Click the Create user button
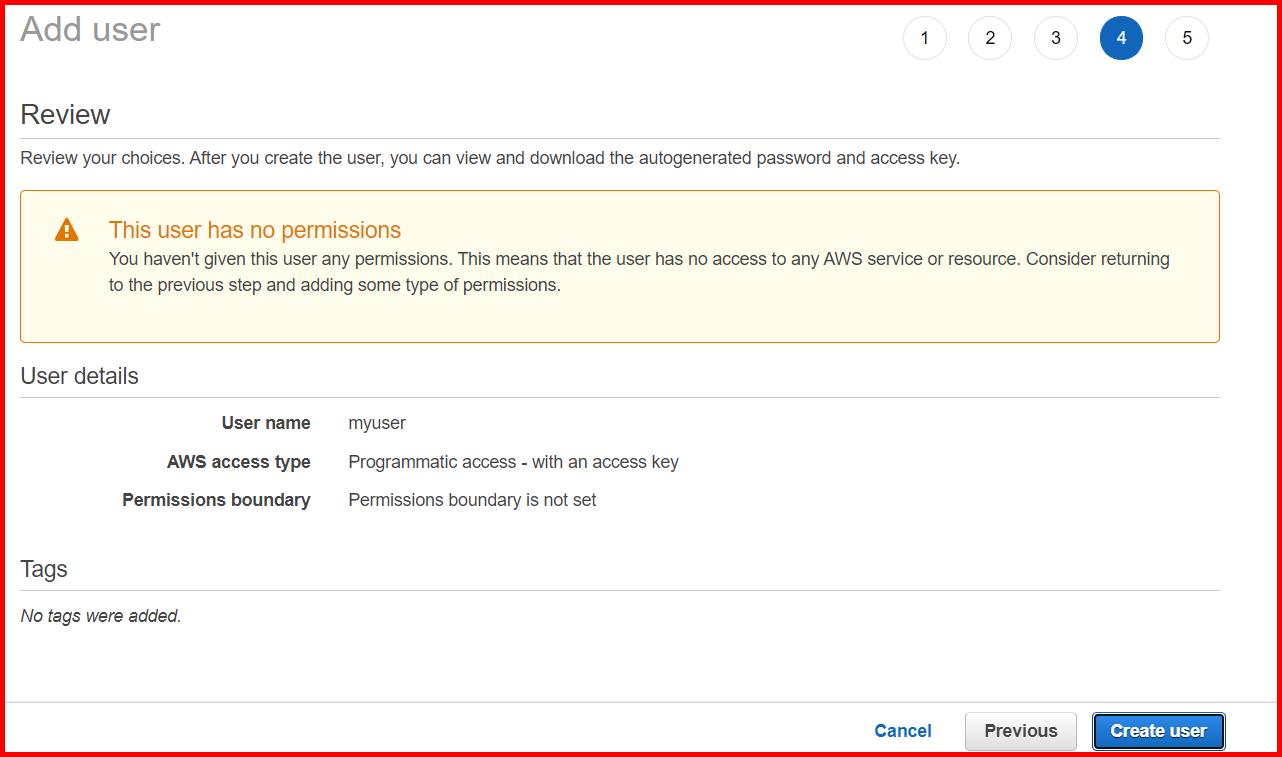The image size is (1282, 757). (1158, 730)
